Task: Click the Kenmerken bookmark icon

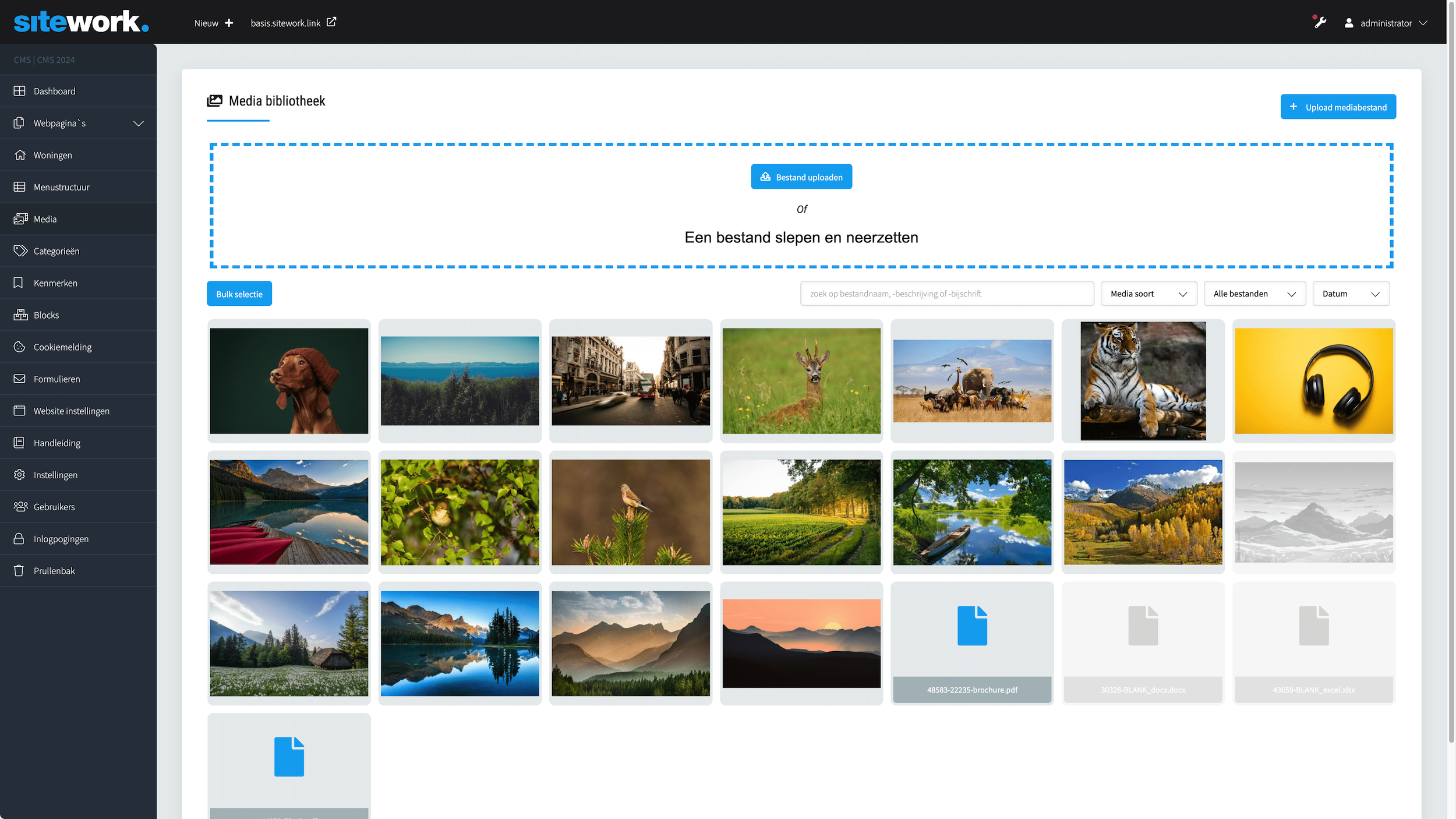Action: coord(19,283)
